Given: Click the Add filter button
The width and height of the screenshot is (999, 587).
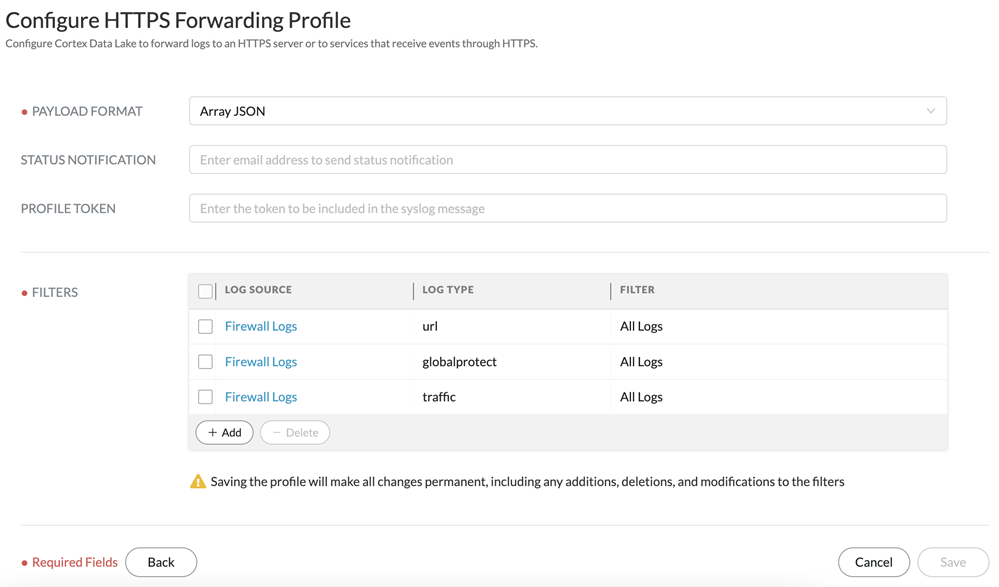Looking at the screenshot, I should coord(224,433).
